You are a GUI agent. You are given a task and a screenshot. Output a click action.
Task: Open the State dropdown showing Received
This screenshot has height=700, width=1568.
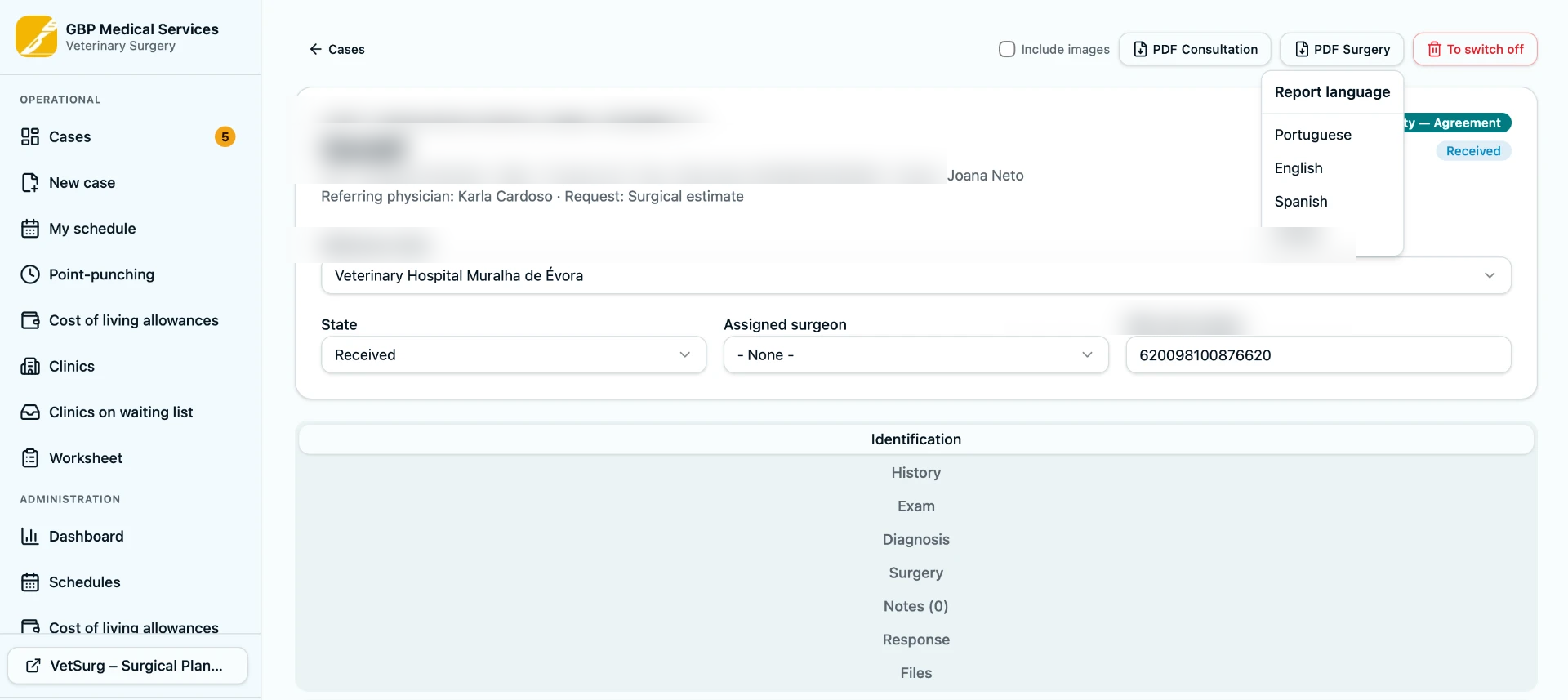[x=514, y=354]
